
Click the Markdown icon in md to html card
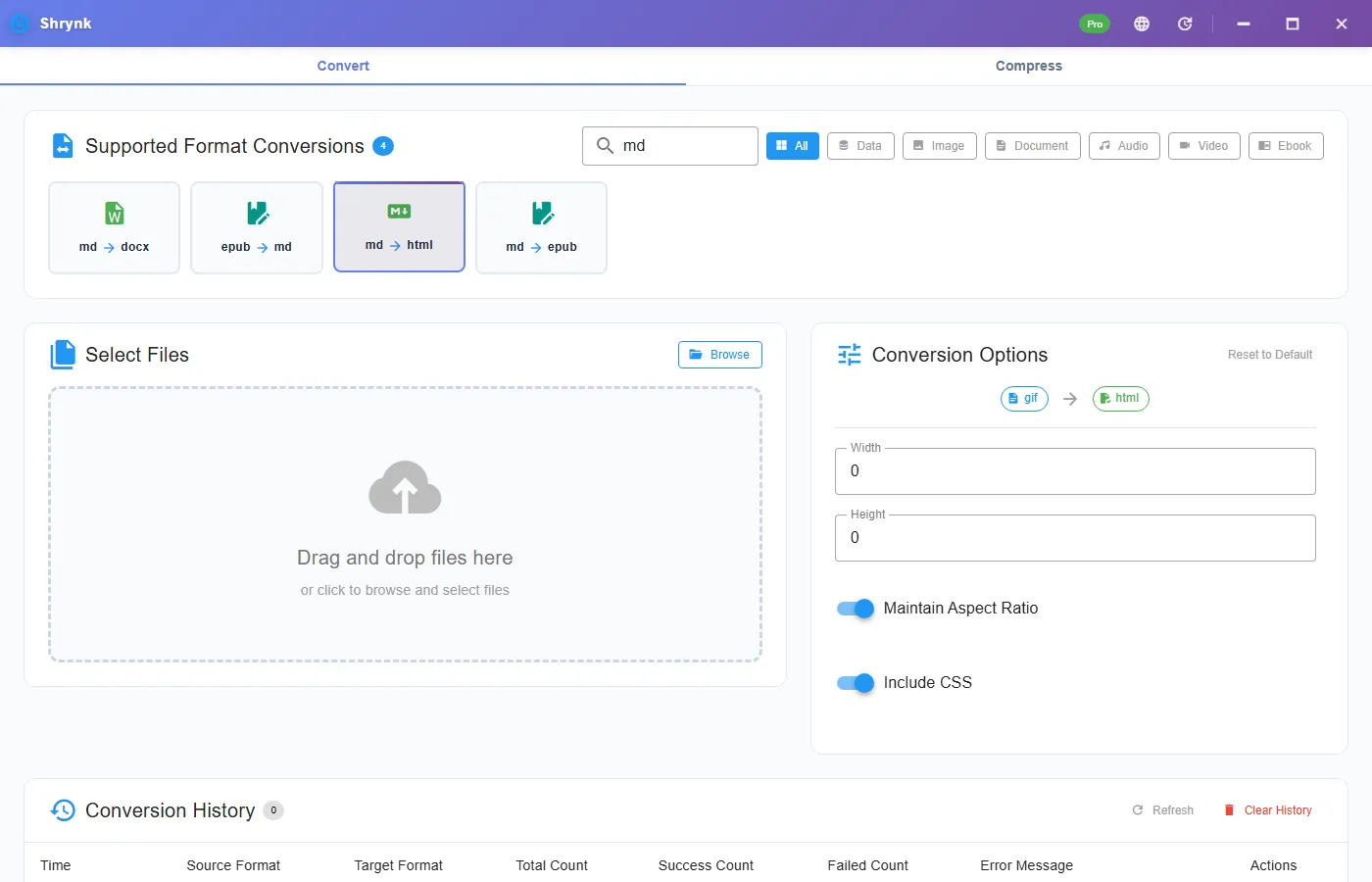pos(399,212)
